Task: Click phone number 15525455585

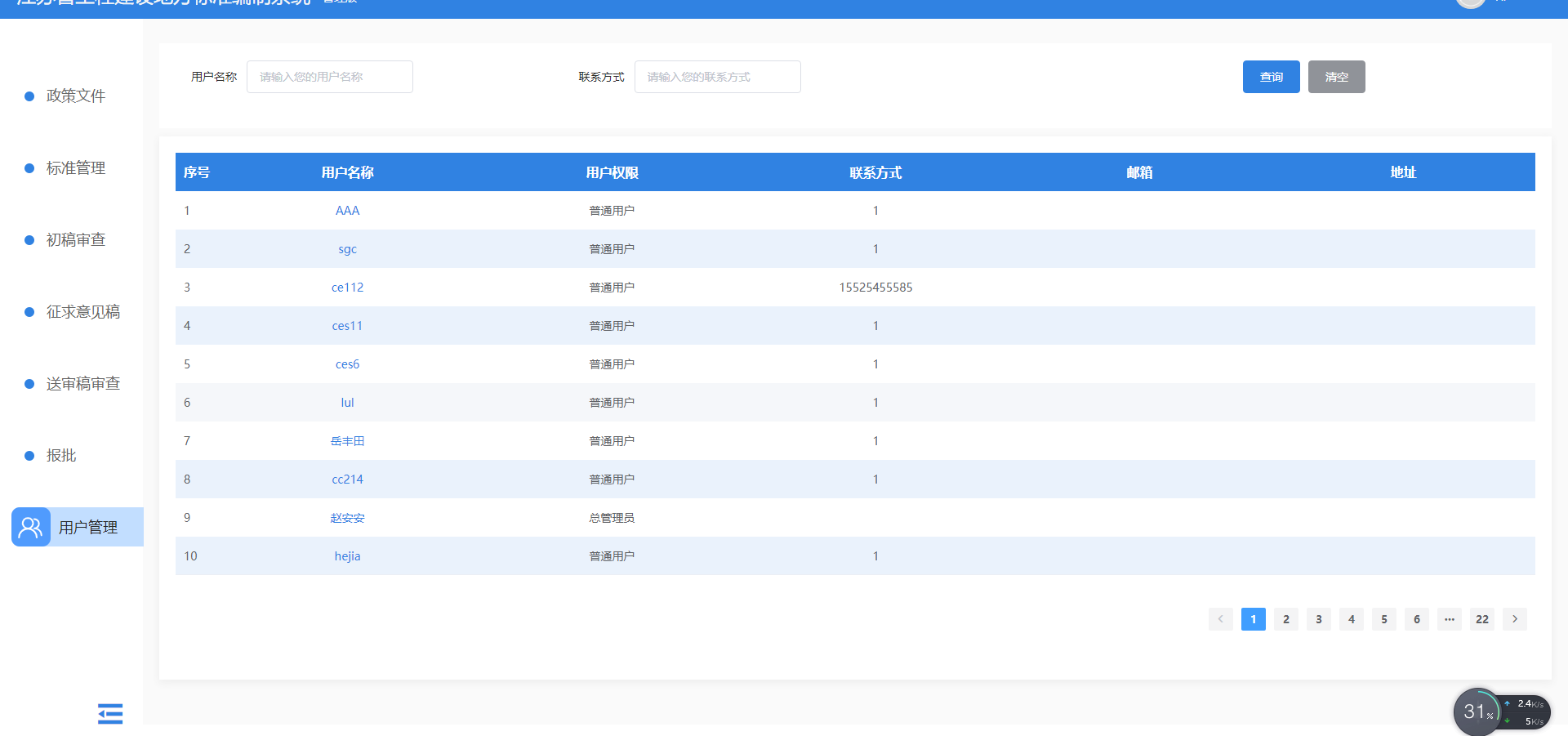Action: 875,288
